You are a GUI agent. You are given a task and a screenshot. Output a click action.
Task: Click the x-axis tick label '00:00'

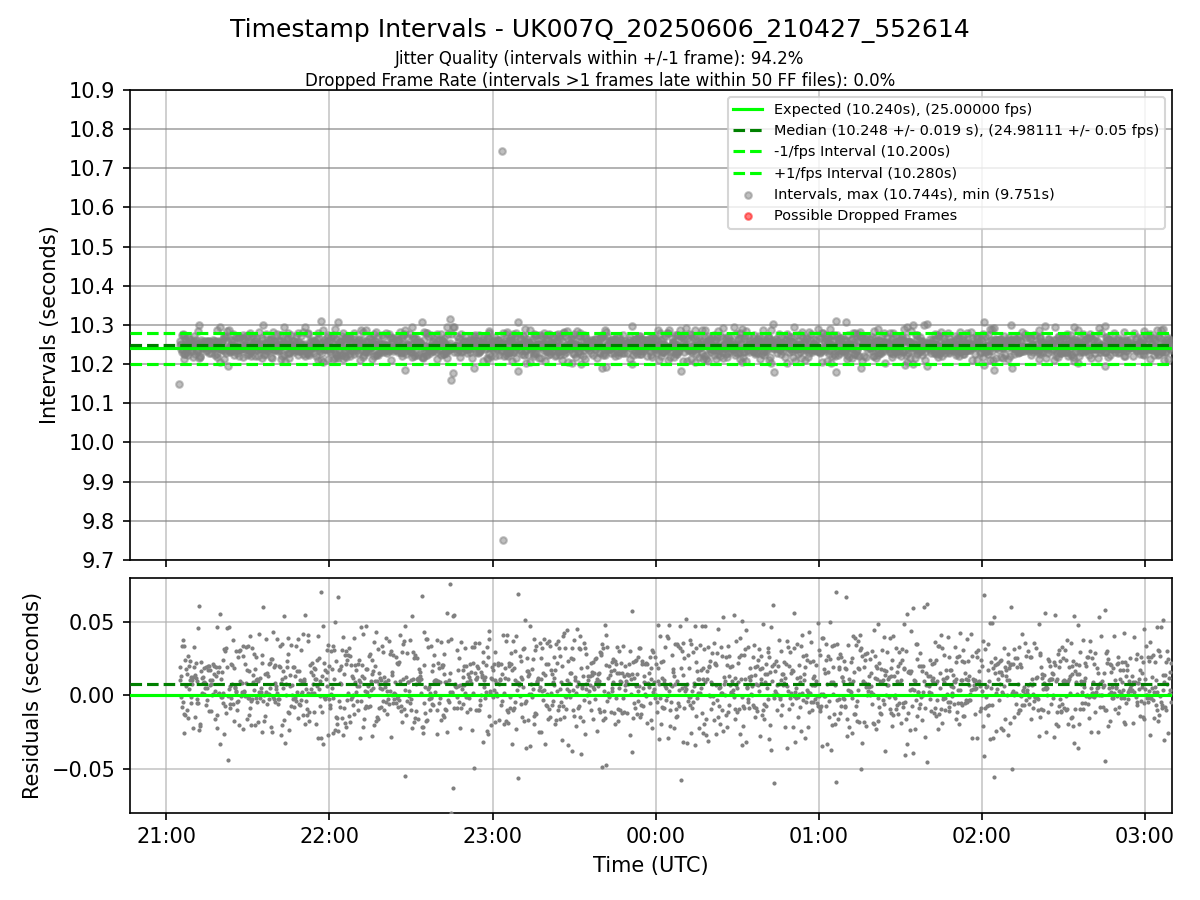[655, 835]
